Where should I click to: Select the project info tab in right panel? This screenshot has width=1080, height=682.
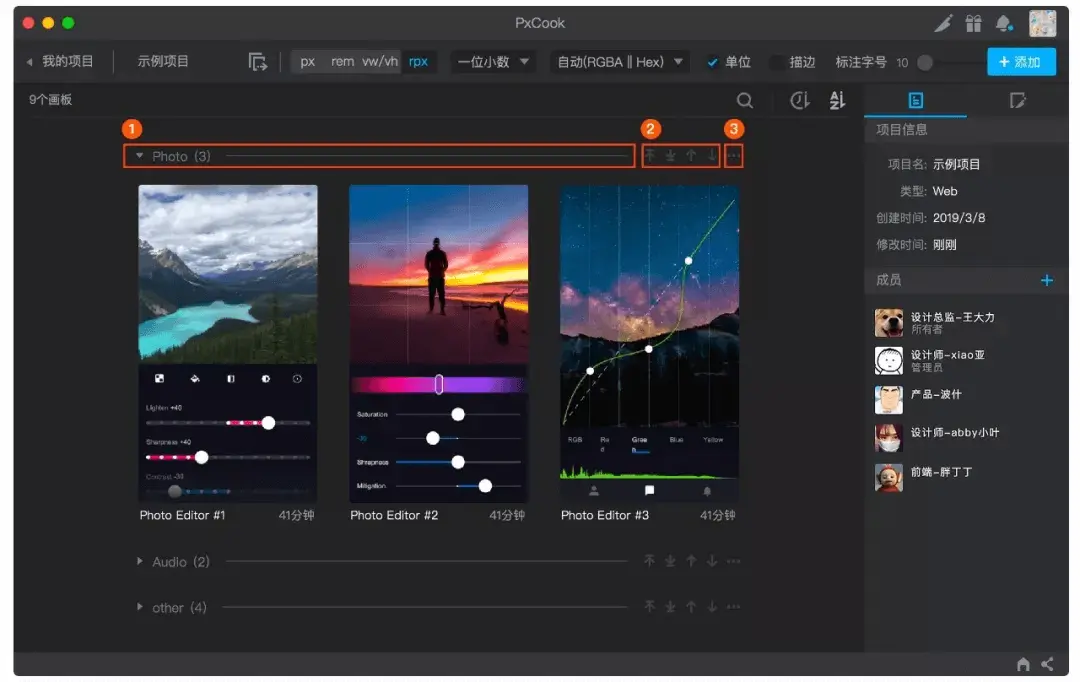(x=915, y=100)
